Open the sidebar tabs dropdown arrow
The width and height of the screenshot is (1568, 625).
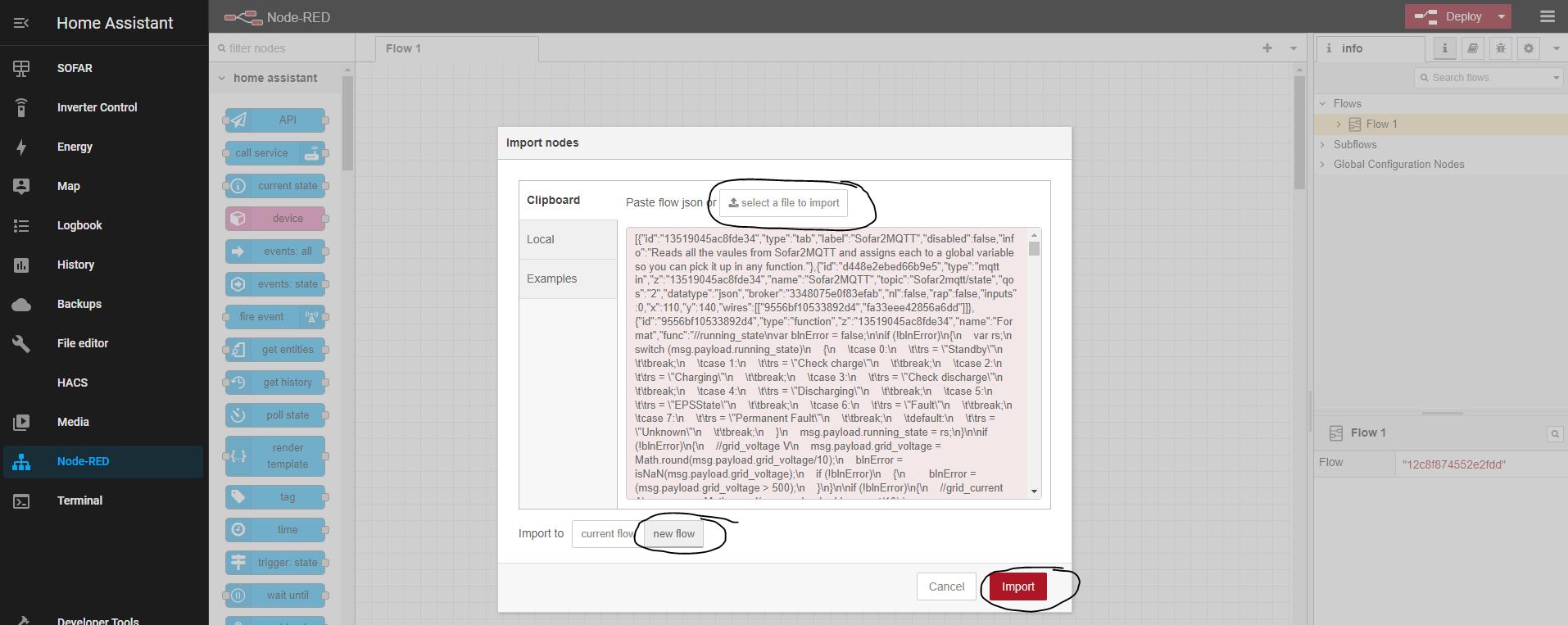point(1556,48)
